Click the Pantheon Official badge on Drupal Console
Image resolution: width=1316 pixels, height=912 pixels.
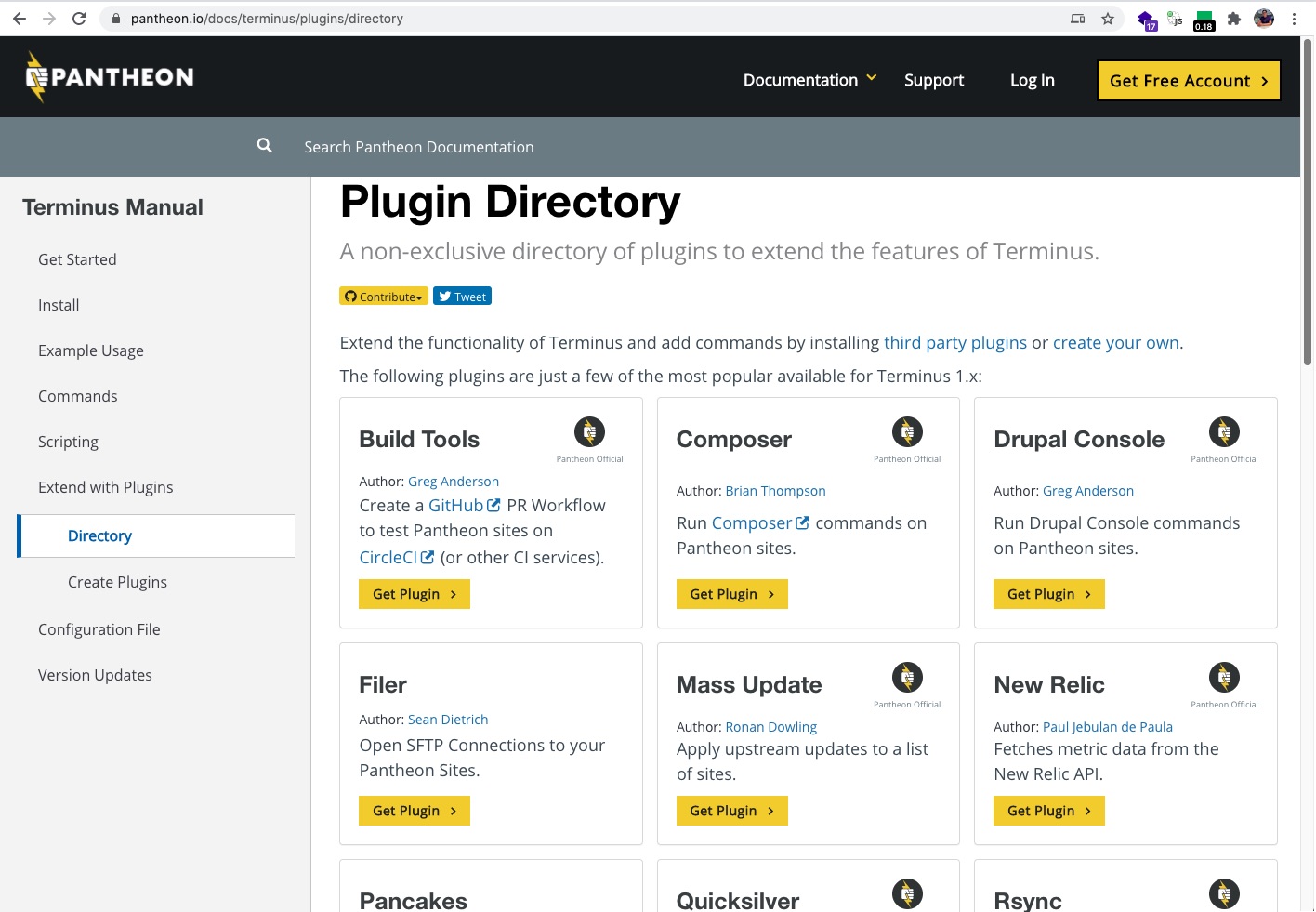click(x=1224, y=439)
